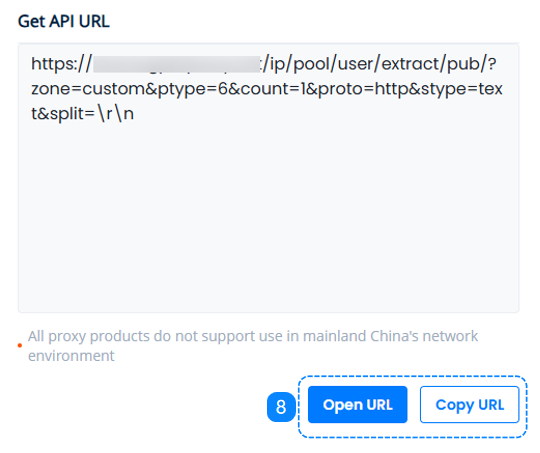Click the blurred domain in the URL
The image size is (540, 453).
click(x=176, y=64)
